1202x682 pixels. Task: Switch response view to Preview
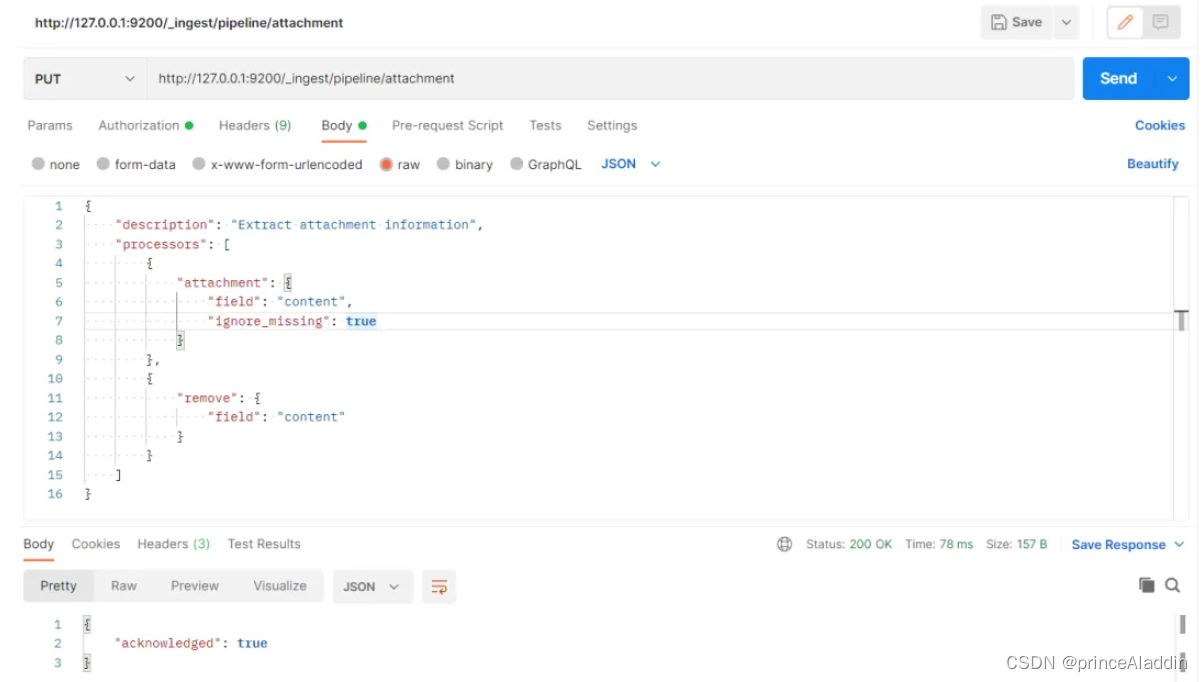(x=194, y=586)
